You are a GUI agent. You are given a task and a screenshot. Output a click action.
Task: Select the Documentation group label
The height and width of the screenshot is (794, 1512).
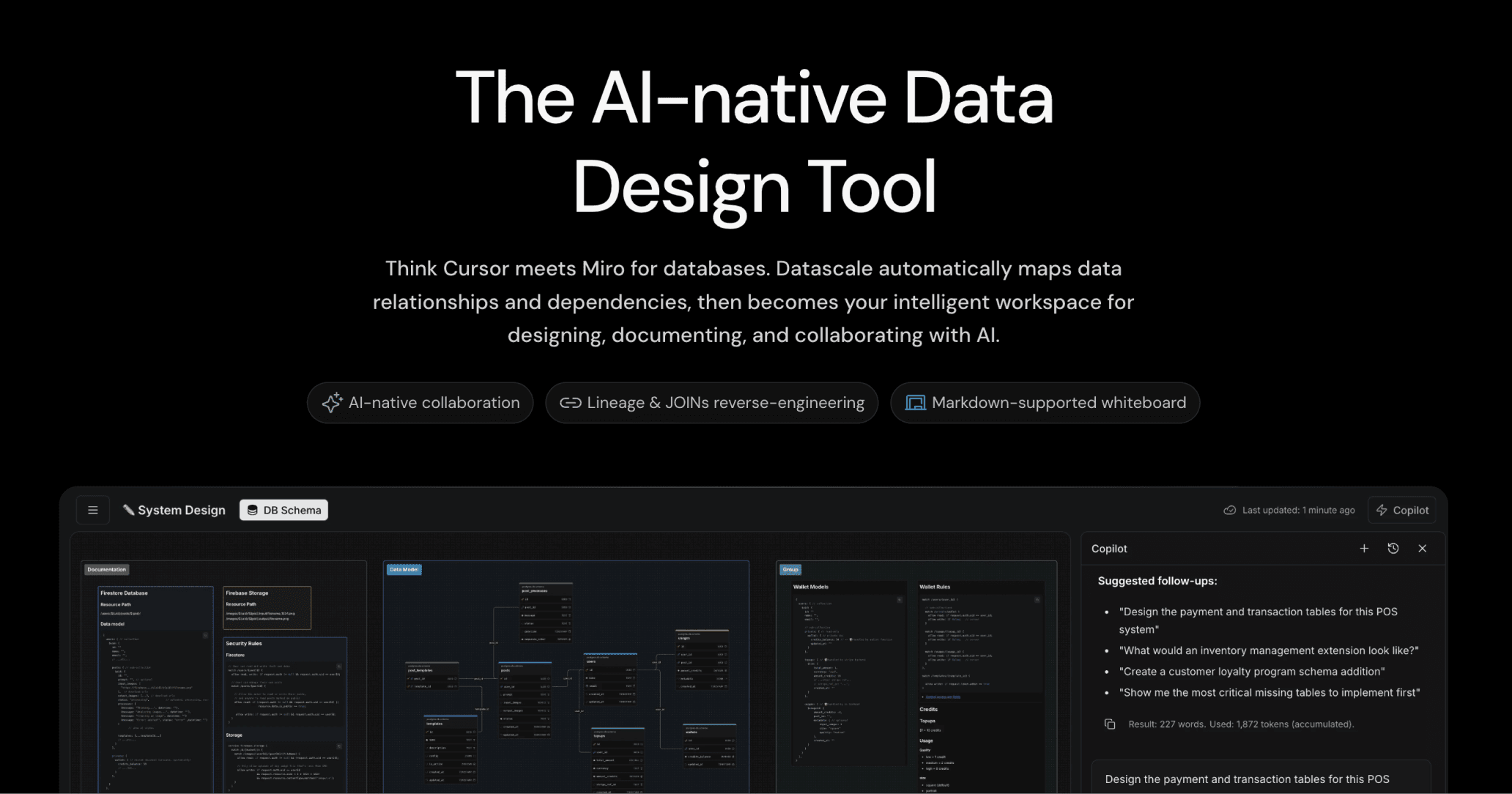(x=106, y=569)
